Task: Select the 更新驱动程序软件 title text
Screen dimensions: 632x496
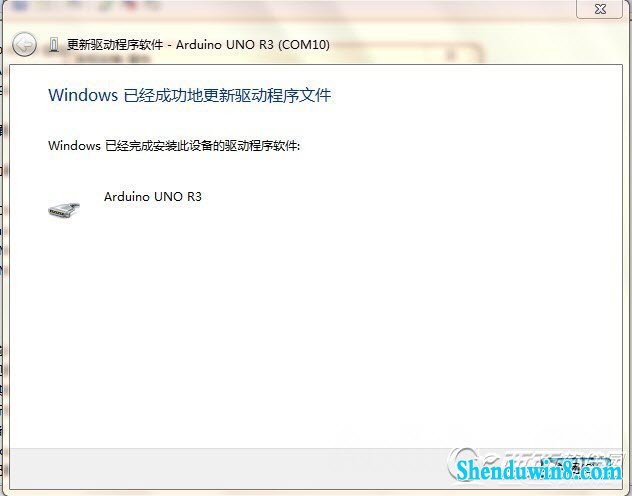Action: coord(115,44)
